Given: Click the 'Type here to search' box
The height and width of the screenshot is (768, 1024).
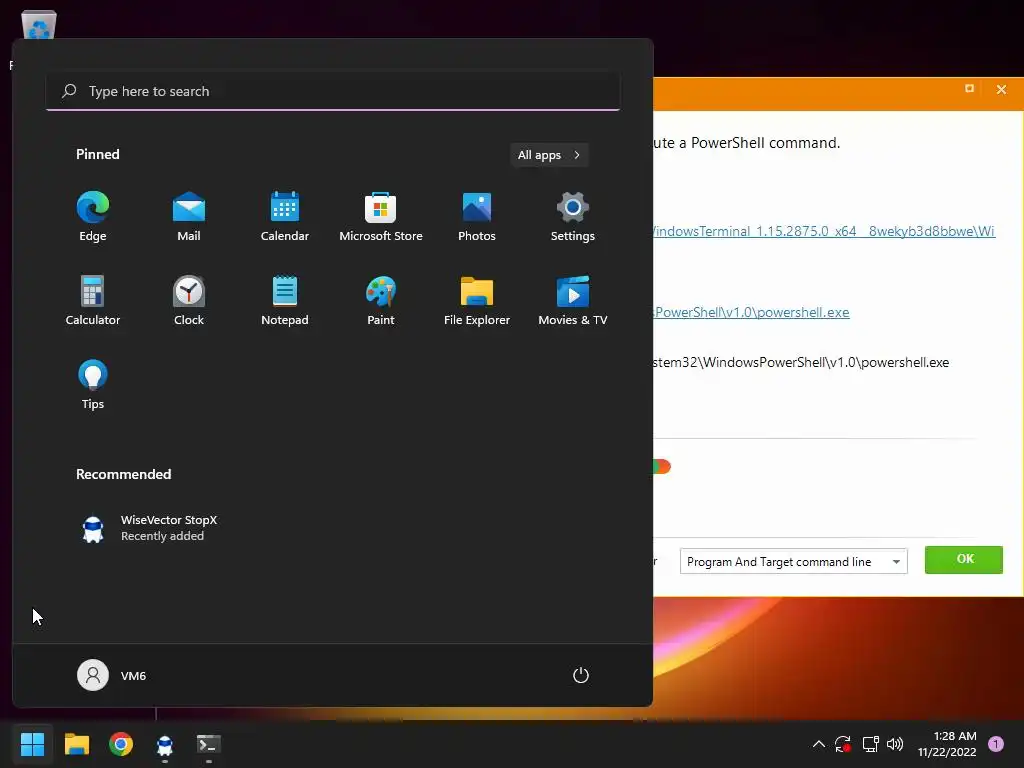Looking at the screenshot, I should (333, 91).
